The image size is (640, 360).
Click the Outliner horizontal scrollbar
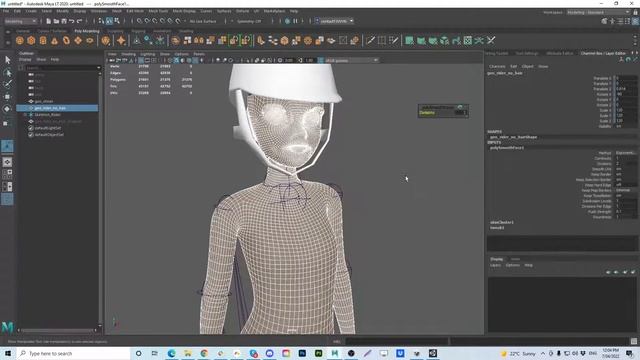click(x=57, y=330)
